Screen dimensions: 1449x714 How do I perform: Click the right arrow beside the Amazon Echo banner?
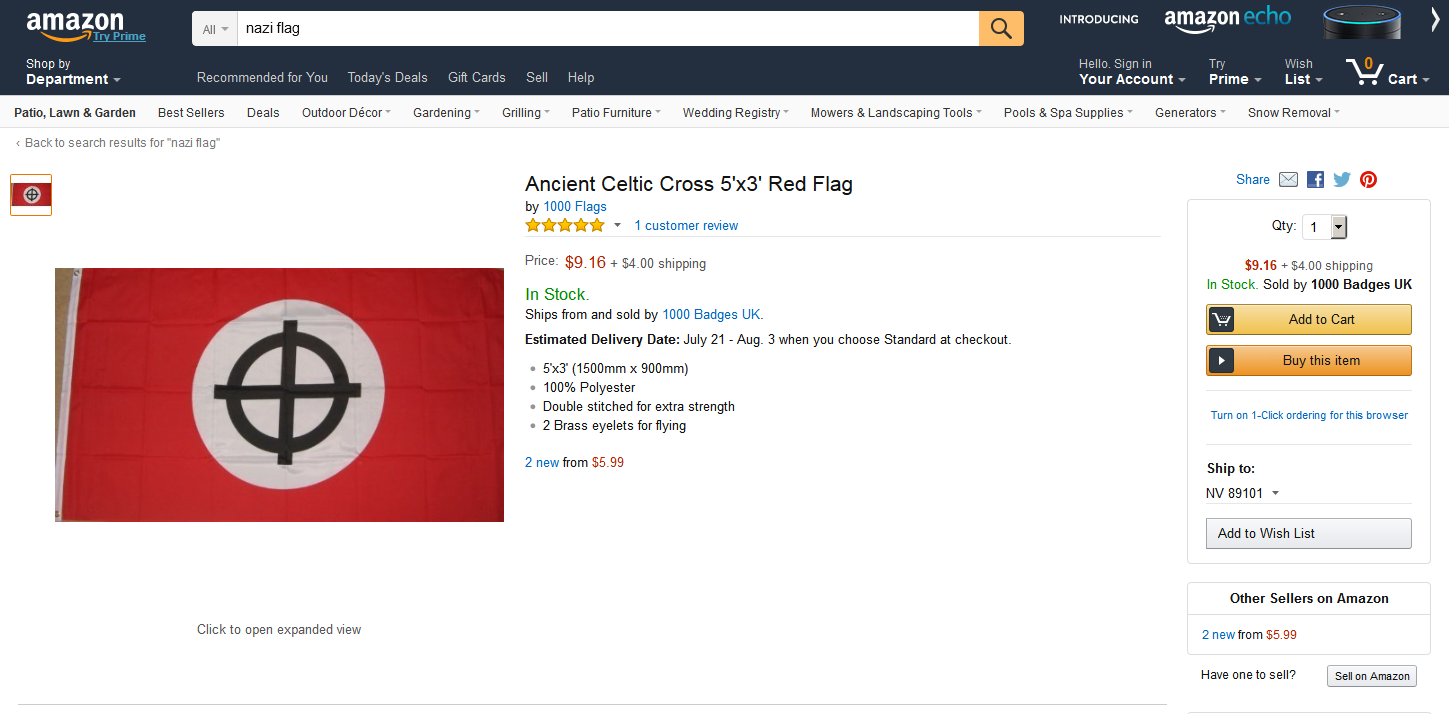pyautogui.click(x=1435, y=20)
